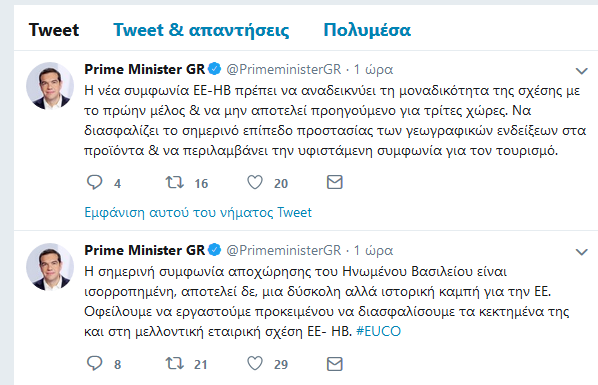Switch to Tweet & απαντήσεις tab
Screen dimensions: 598x385
pos(201,30)
